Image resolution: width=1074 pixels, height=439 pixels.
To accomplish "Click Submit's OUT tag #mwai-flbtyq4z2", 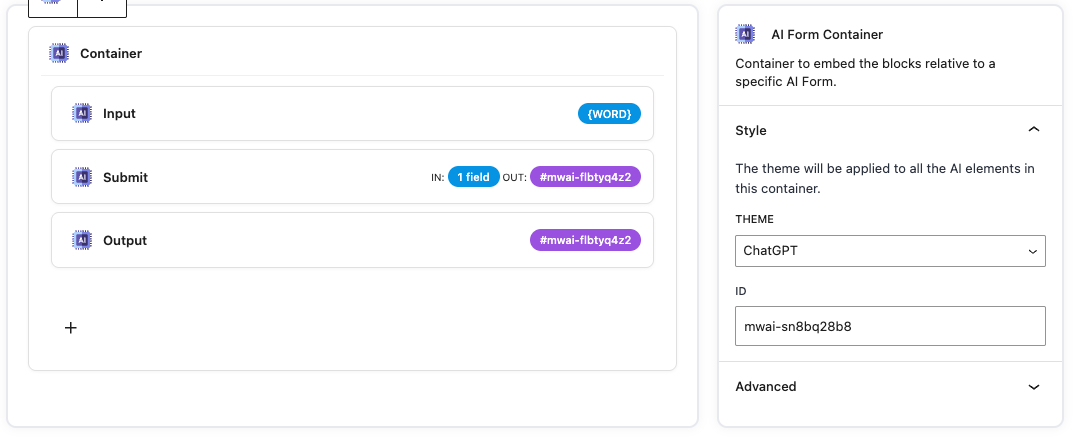I will pyautogui.click(x=586, y=177).
